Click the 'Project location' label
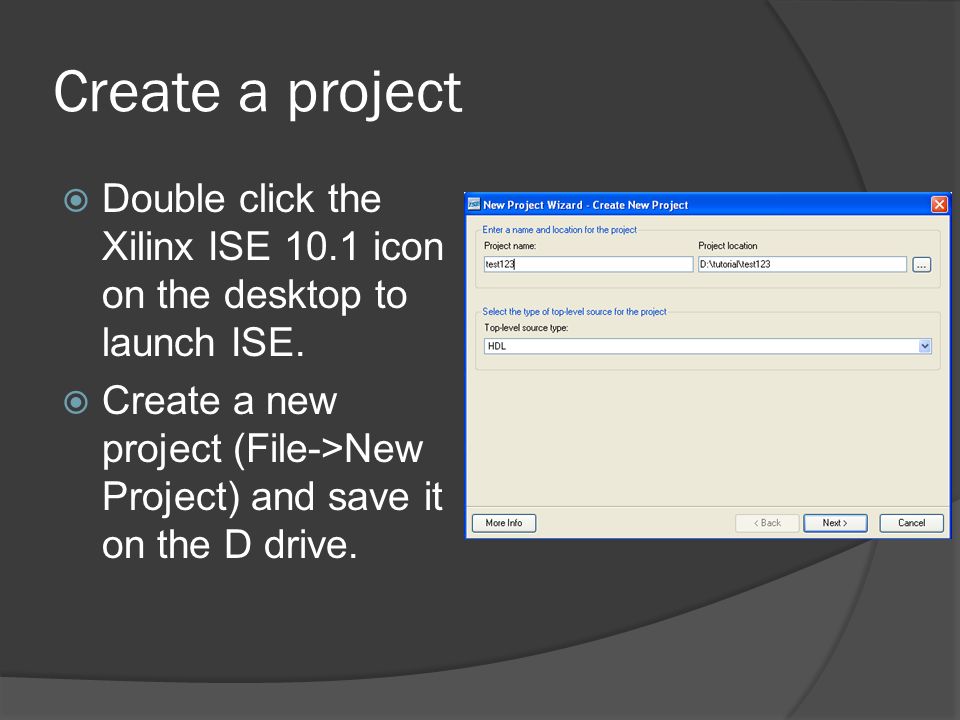Screen dimensions: 960x720 click(728, 246)
